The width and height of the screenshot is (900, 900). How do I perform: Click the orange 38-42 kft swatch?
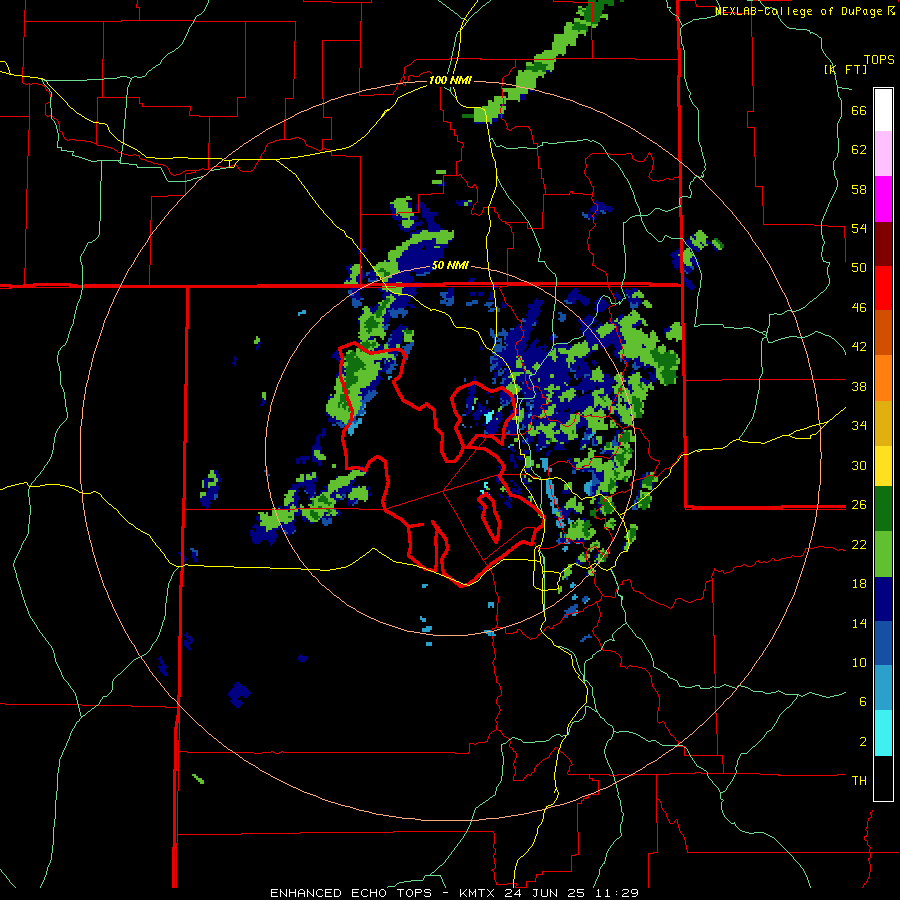tap(883, 378)
